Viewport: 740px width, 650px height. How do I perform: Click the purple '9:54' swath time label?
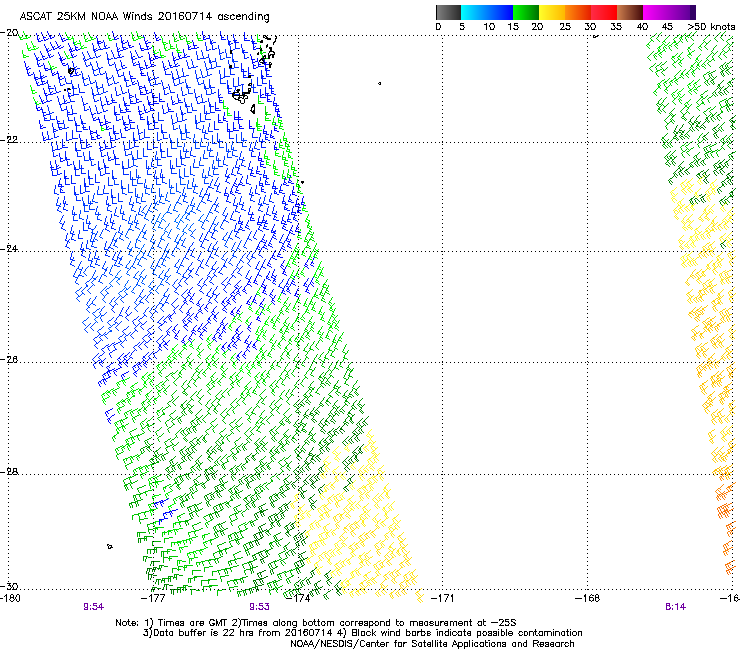[x=93, y=607]
